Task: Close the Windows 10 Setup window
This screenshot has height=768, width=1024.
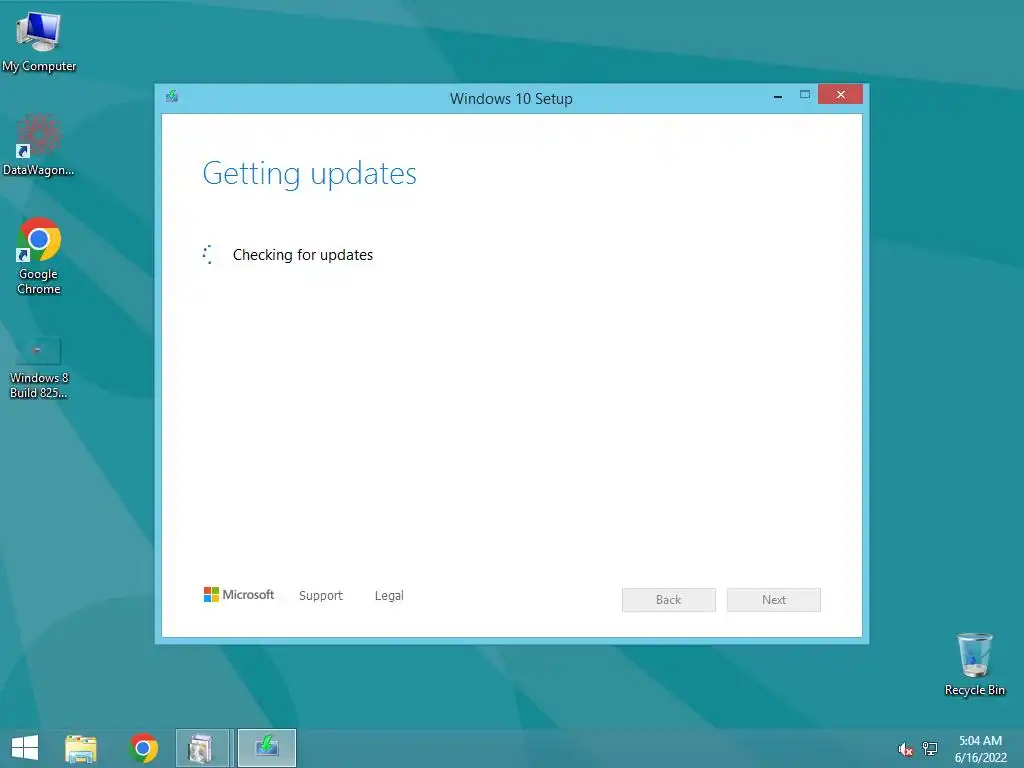Action: click(x=840, y=95)
